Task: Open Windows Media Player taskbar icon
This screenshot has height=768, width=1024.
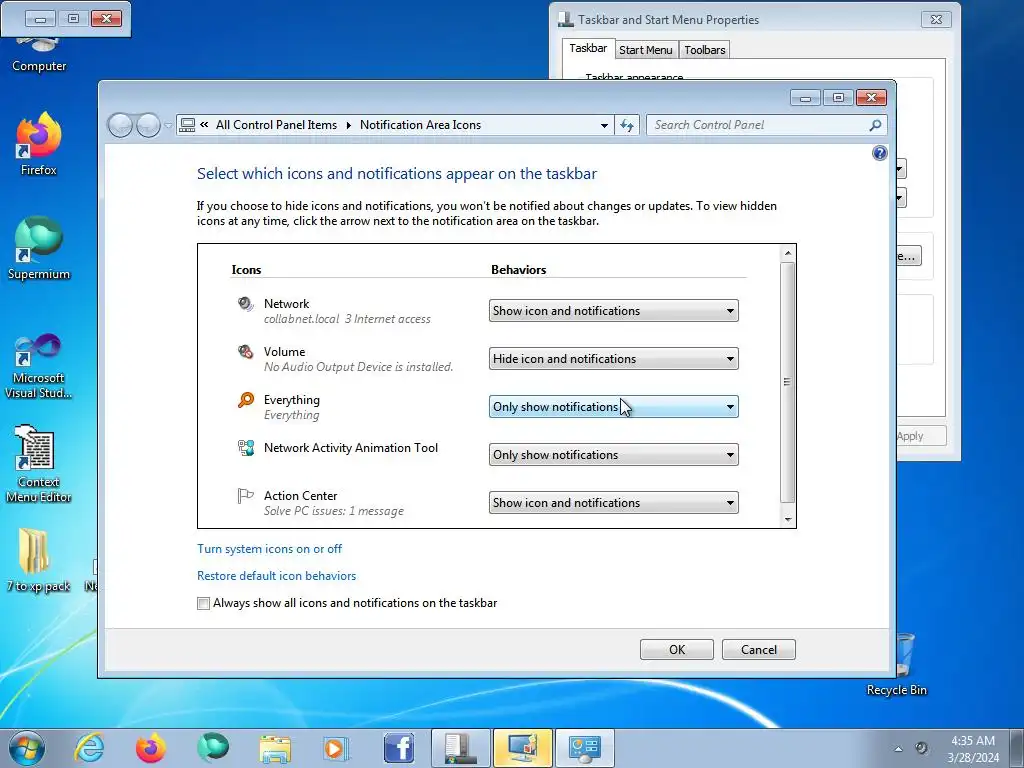Action: click(336, 748)
